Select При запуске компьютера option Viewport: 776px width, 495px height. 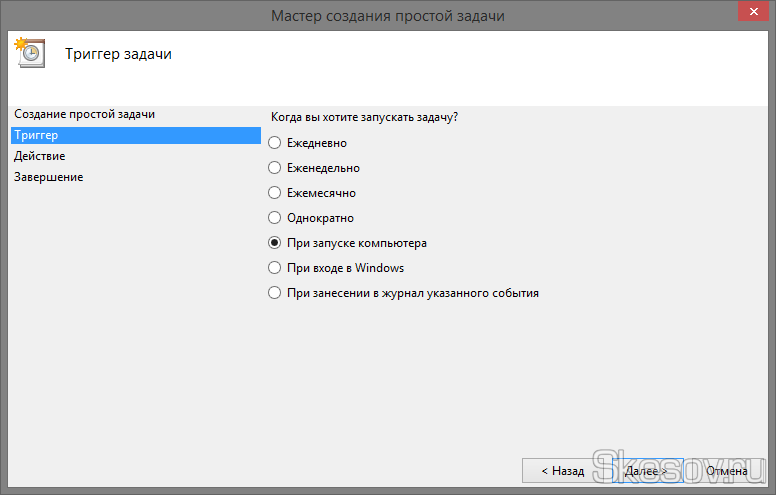[x=275, y=243]
